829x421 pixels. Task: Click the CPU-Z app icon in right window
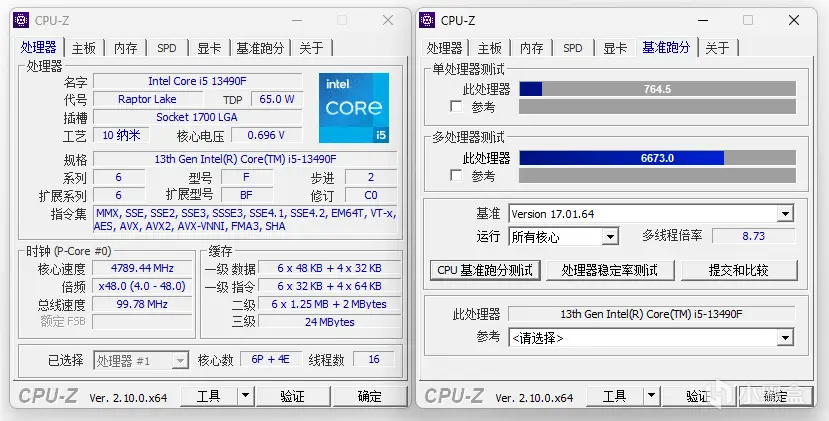[x=427, y=20]
